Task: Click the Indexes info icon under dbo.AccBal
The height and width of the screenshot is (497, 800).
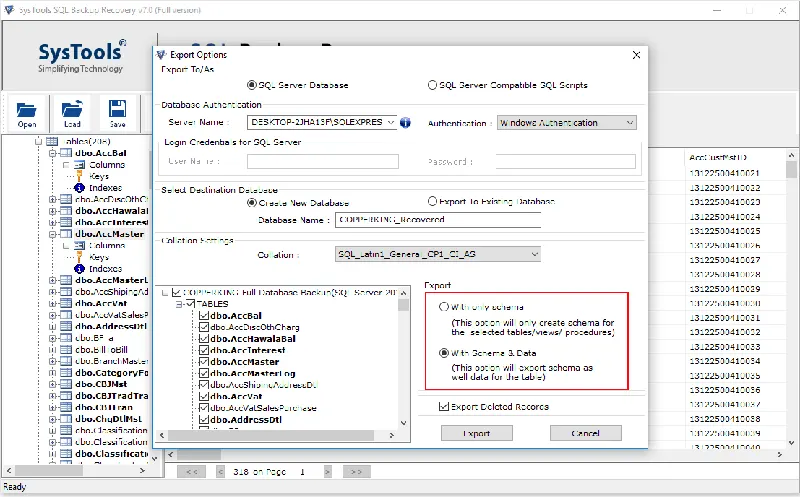Action: point(80,188)
